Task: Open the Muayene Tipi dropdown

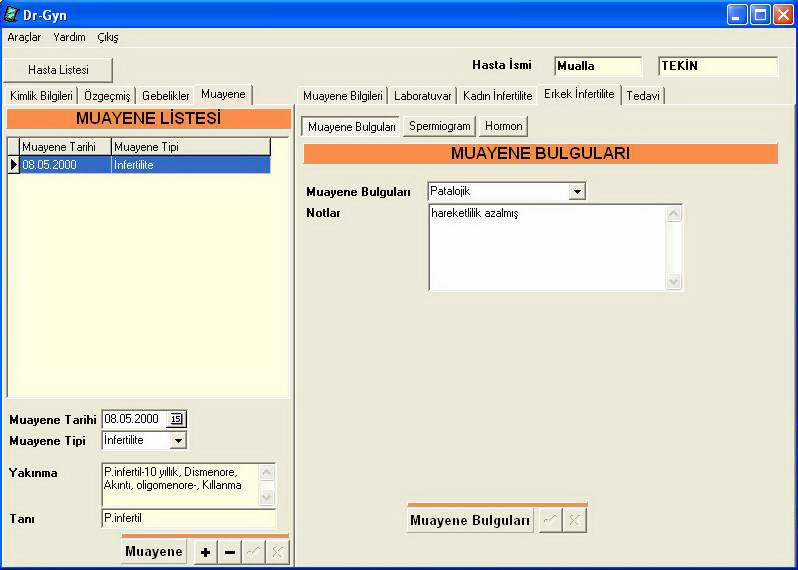Action: (x=178, y=440)
